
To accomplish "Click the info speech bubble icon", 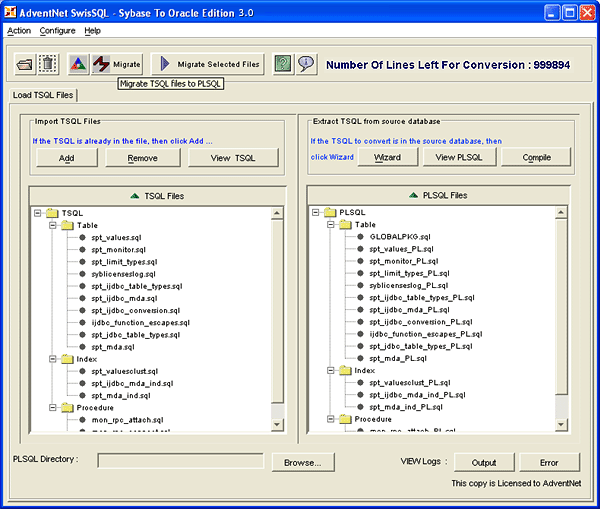I will [x=306, y=64].
